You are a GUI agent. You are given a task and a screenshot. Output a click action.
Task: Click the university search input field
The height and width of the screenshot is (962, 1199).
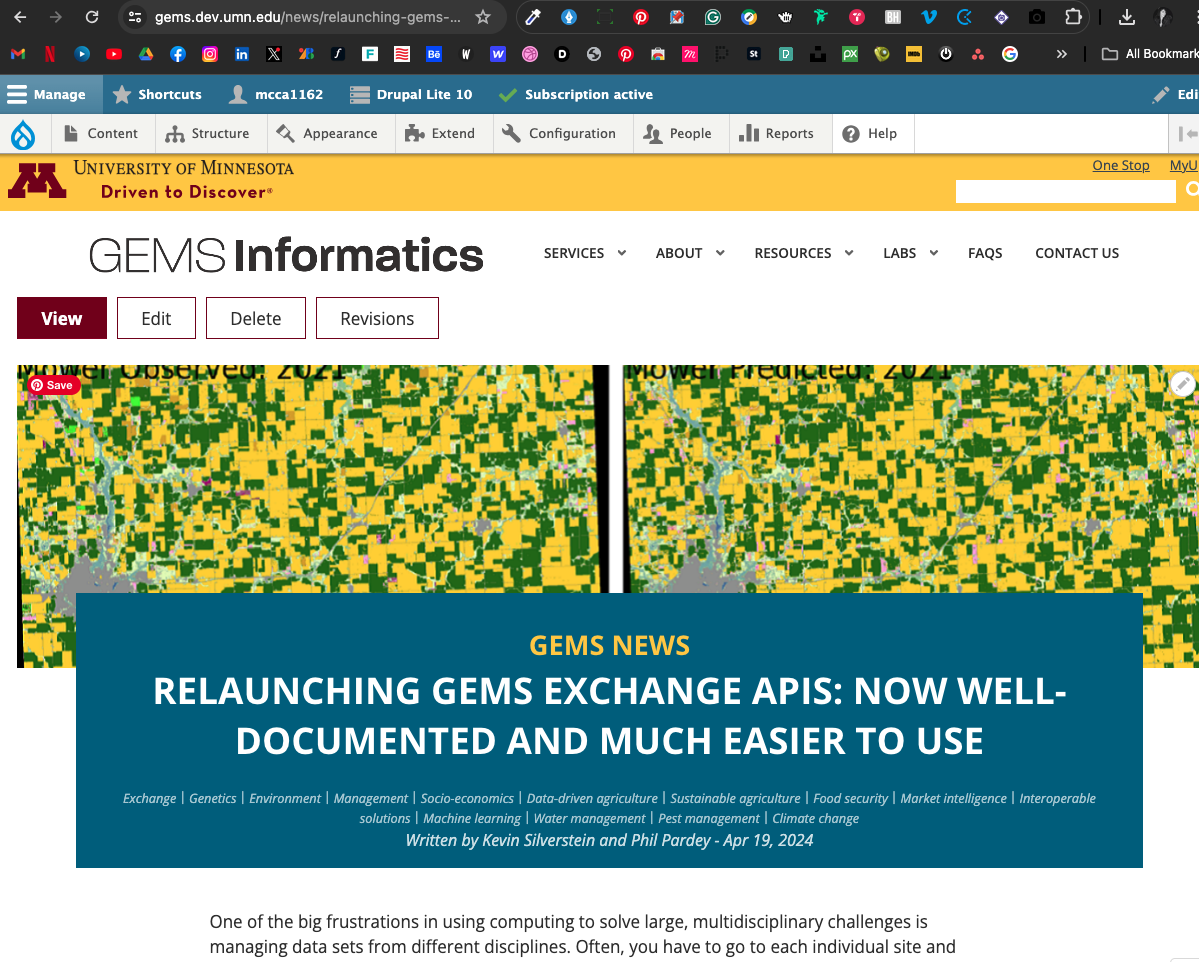(x=1065, y=191)
